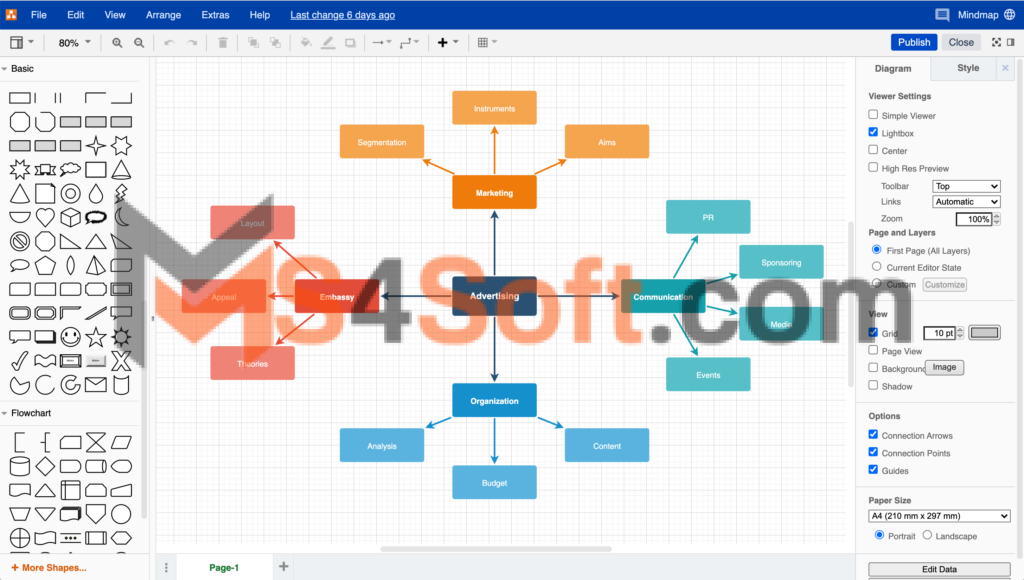
Task: Enable the Simple Viewer checkbox
Action: (873, 116)
